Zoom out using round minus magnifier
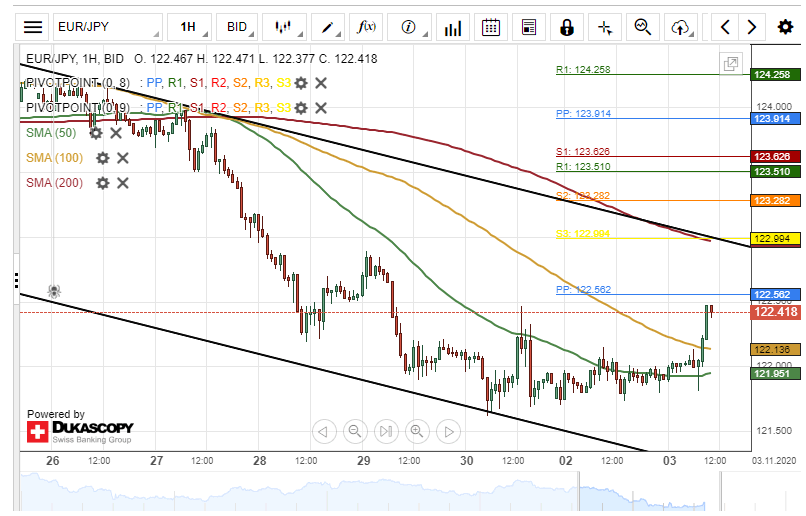 pyautogui.click(x=355, y=431)
